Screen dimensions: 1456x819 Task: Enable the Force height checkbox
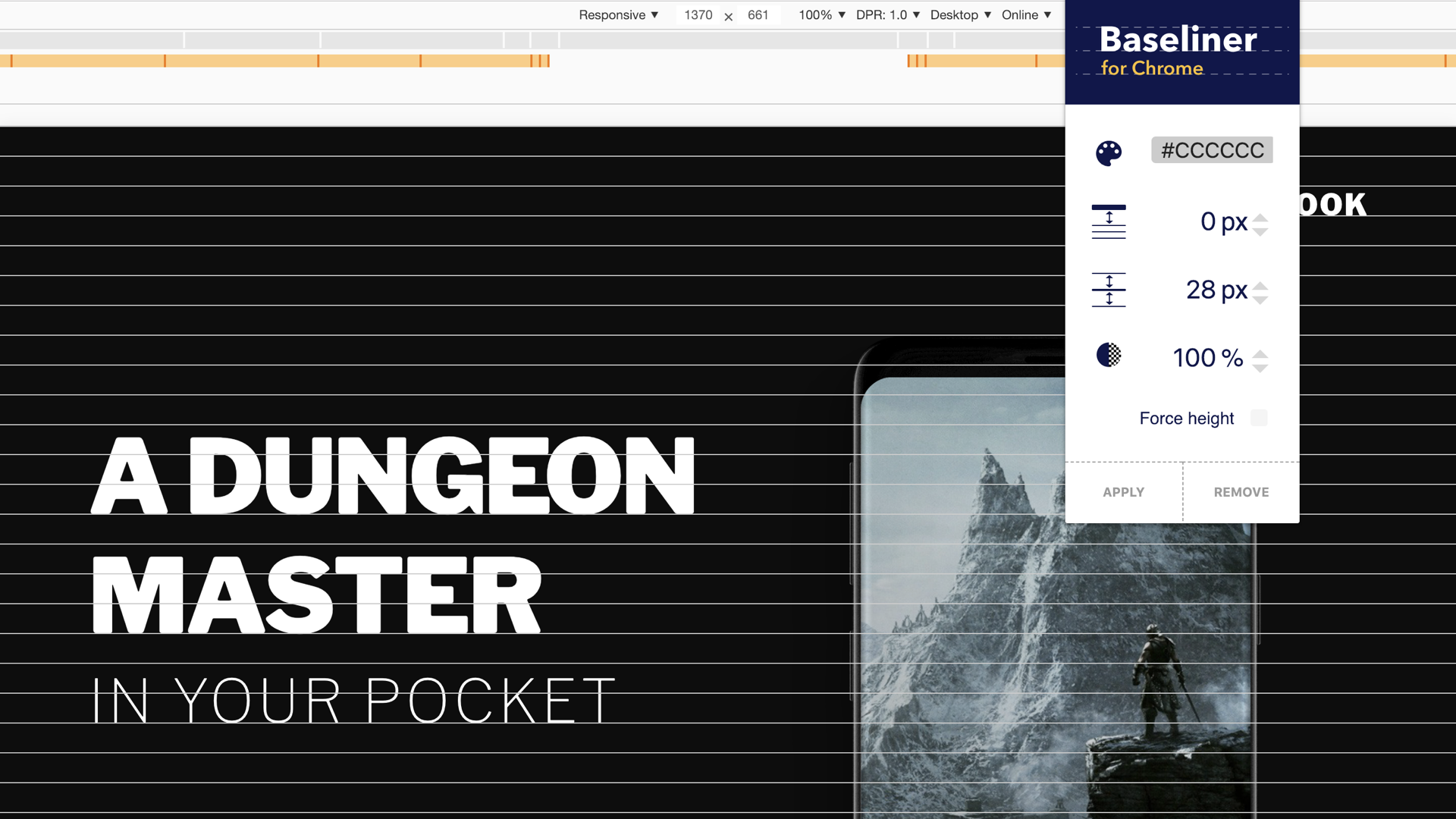click(x=1259, y=418)
